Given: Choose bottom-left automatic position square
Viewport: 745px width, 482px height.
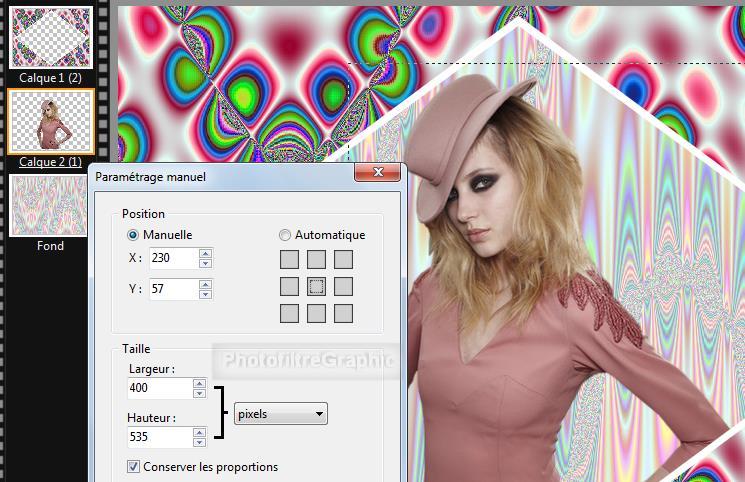Looking at the screenshot, I should coord(289,314).
